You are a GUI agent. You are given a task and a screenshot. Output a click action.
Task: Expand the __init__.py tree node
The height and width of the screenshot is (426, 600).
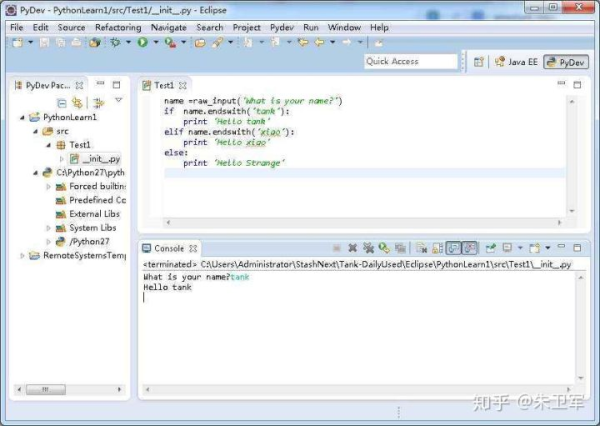(62, 159)
